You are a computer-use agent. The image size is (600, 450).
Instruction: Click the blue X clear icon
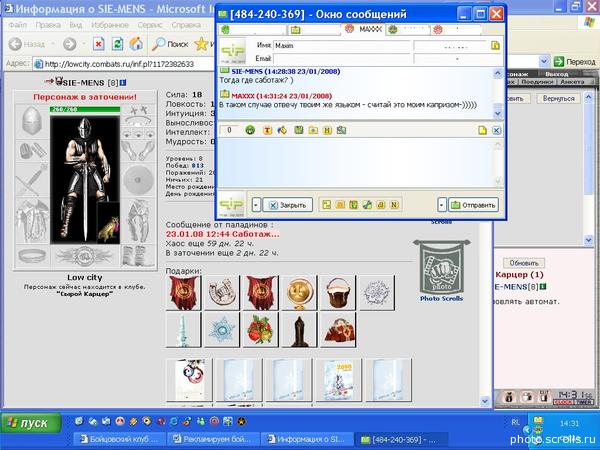tap(496, 130)
